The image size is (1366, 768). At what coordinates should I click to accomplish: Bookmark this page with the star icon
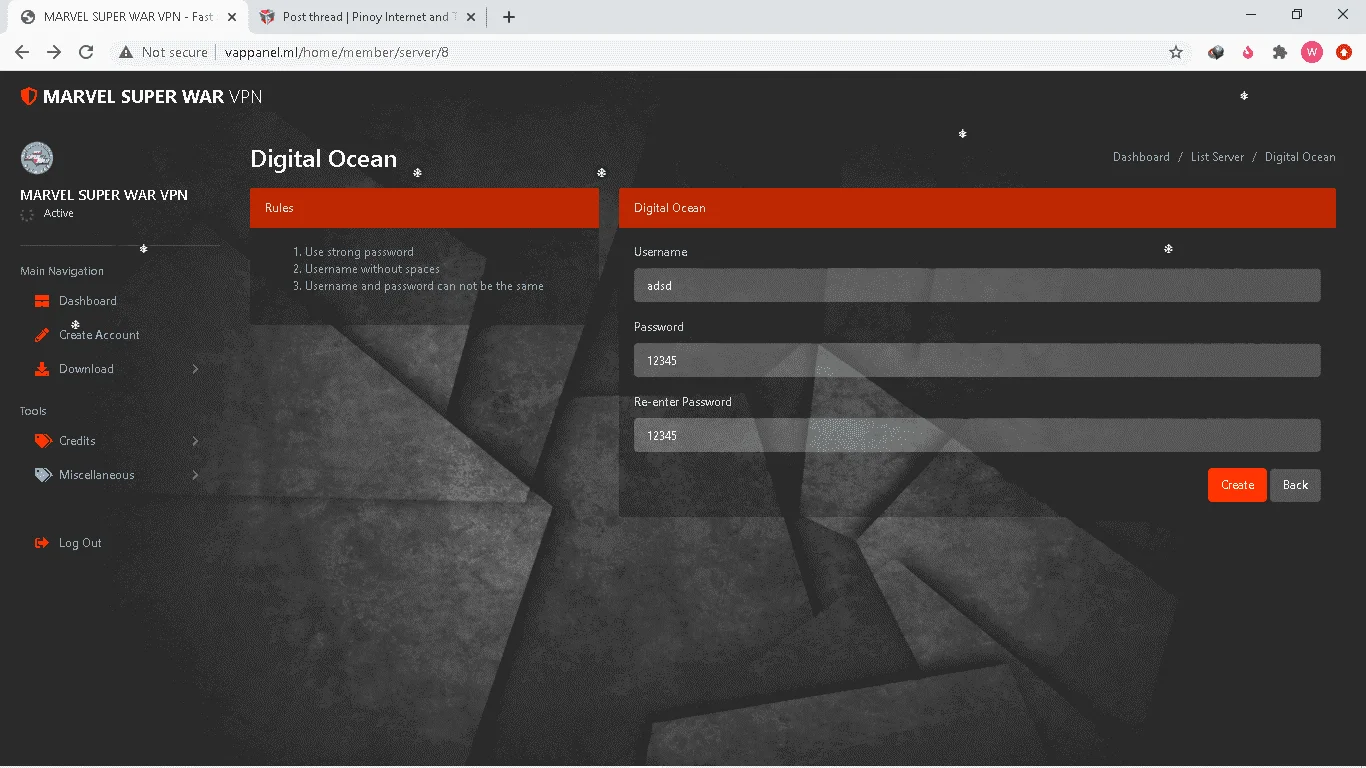[1176, 52]
